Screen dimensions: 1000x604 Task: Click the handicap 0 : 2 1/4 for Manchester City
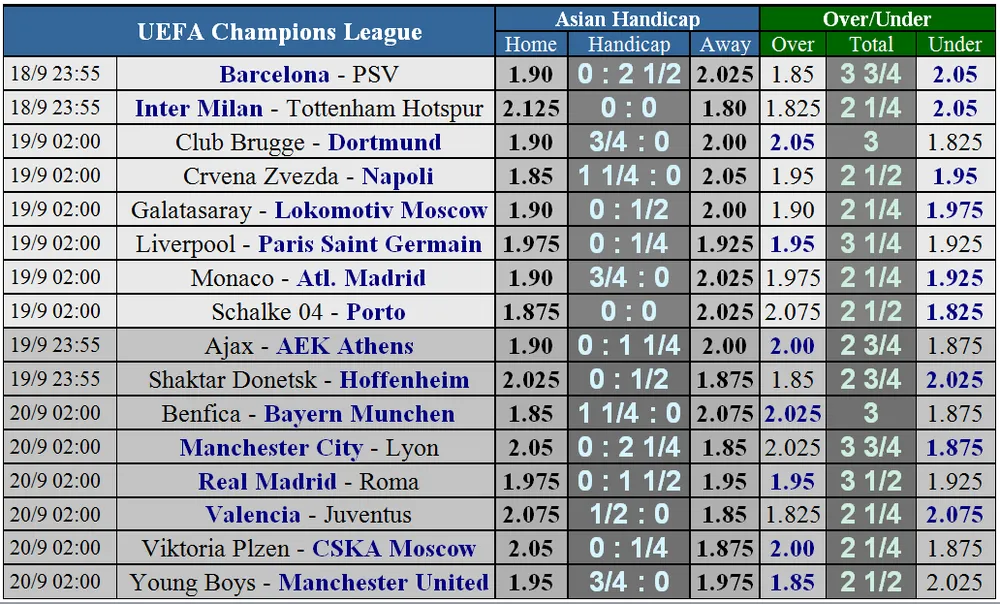tap(629, 447)
